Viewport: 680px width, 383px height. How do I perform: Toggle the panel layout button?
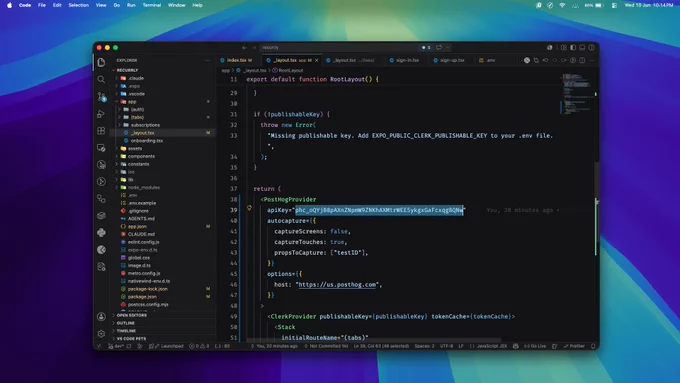click(582, 48)
